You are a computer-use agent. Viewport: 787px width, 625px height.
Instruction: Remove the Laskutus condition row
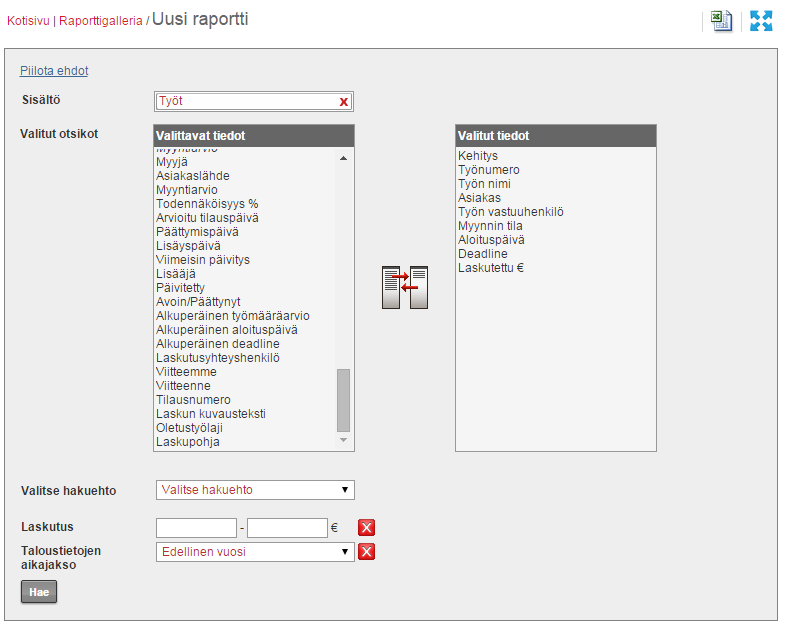point(366,528)
